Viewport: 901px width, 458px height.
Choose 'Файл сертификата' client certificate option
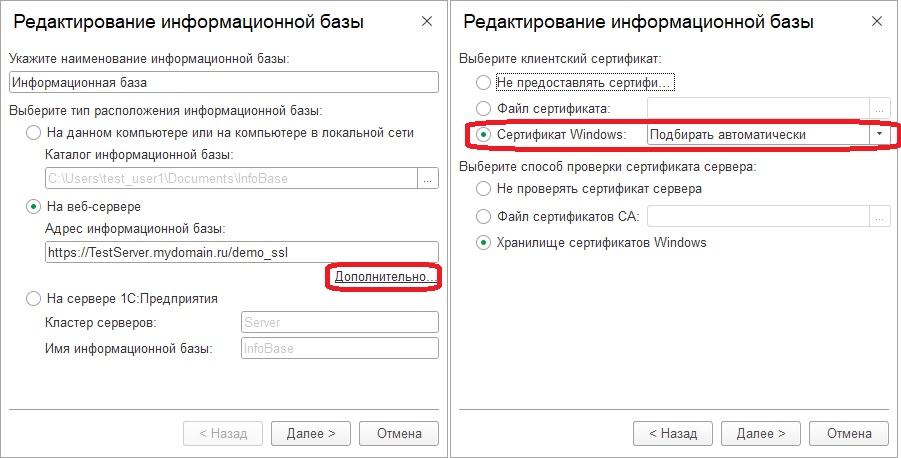(485, 108)
